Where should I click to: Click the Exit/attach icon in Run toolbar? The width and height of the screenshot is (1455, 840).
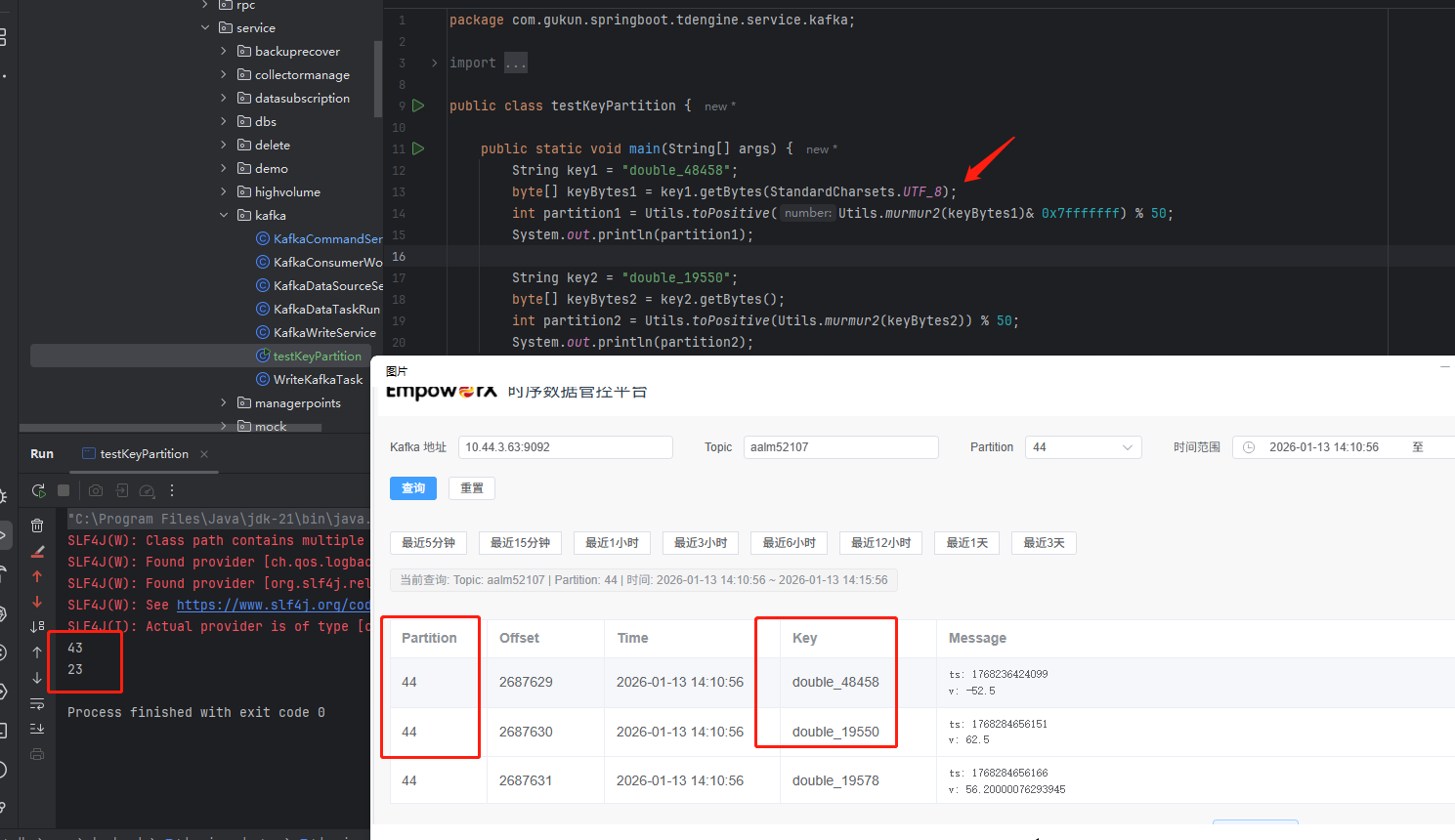[x=122, y=490]
